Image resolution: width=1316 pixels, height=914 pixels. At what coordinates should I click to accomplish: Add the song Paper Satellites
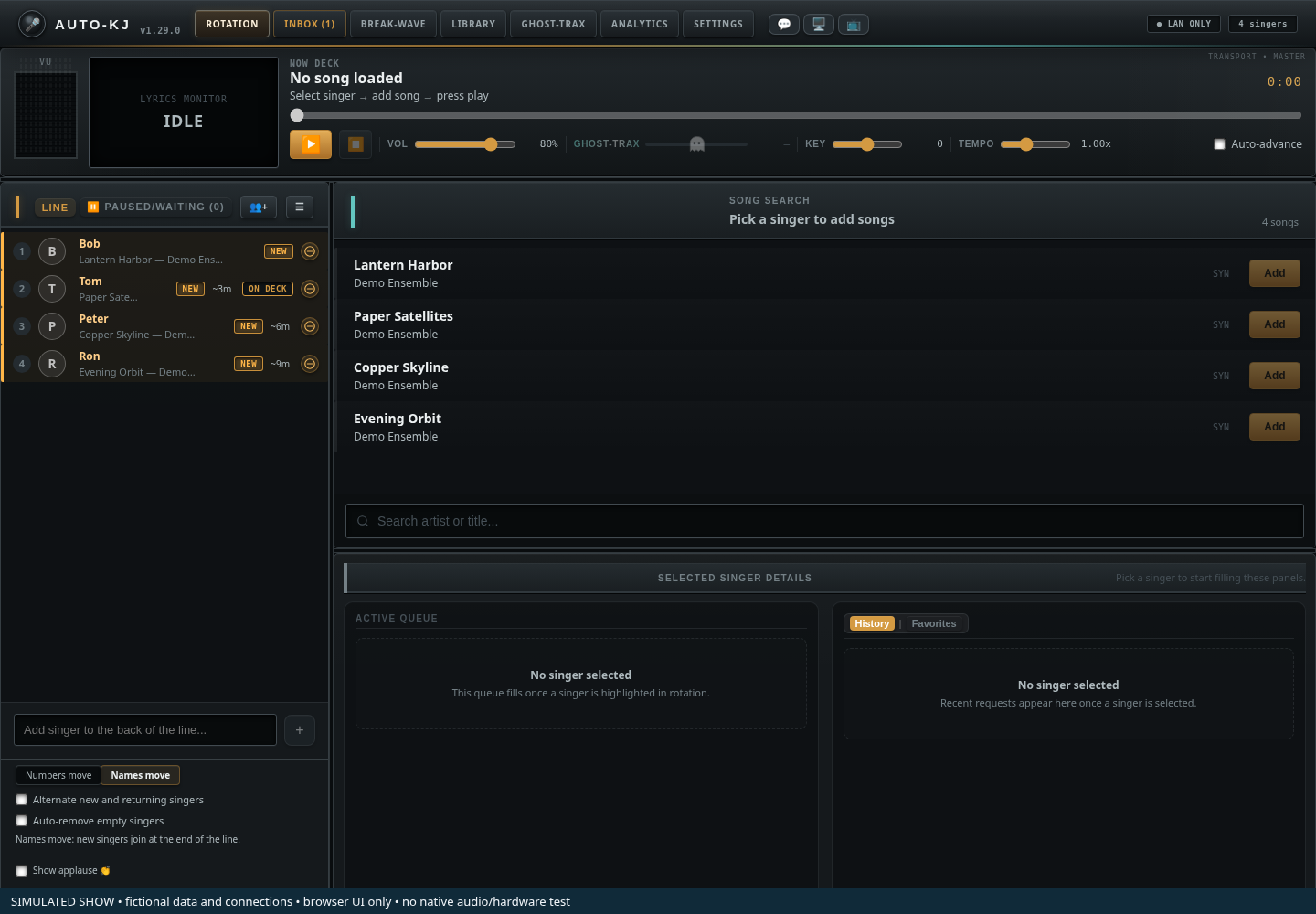pos(1275,324)
